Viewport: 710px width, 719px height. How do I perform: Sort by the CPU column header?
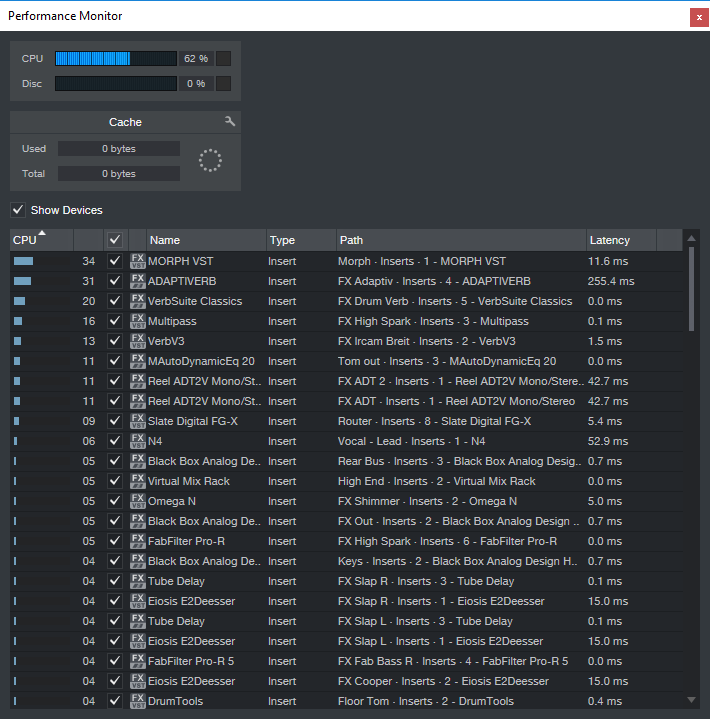coord(41,240)
